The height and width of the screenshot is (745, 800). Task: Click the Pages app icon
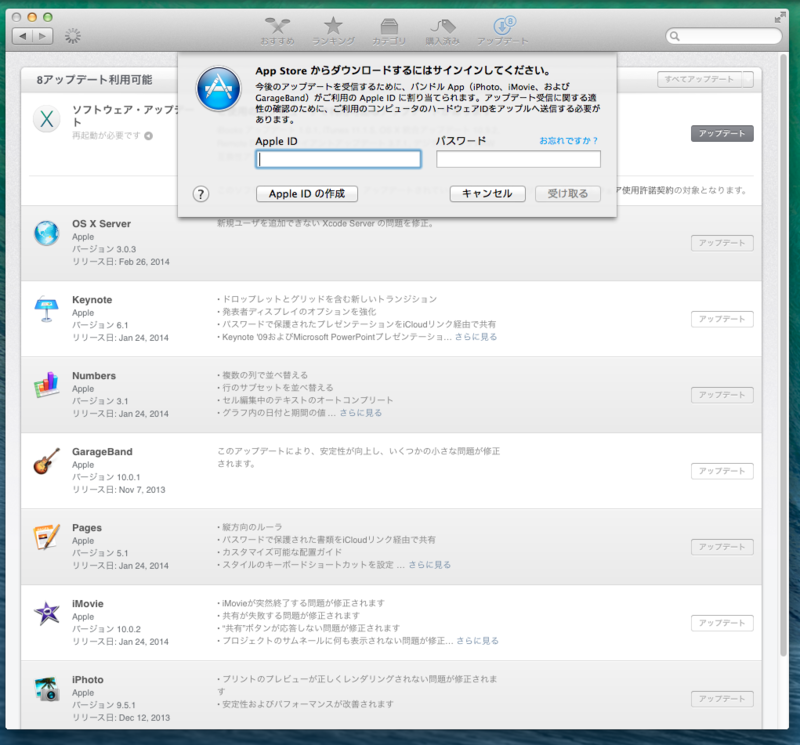pyautogui.click(x=46, y=537)
